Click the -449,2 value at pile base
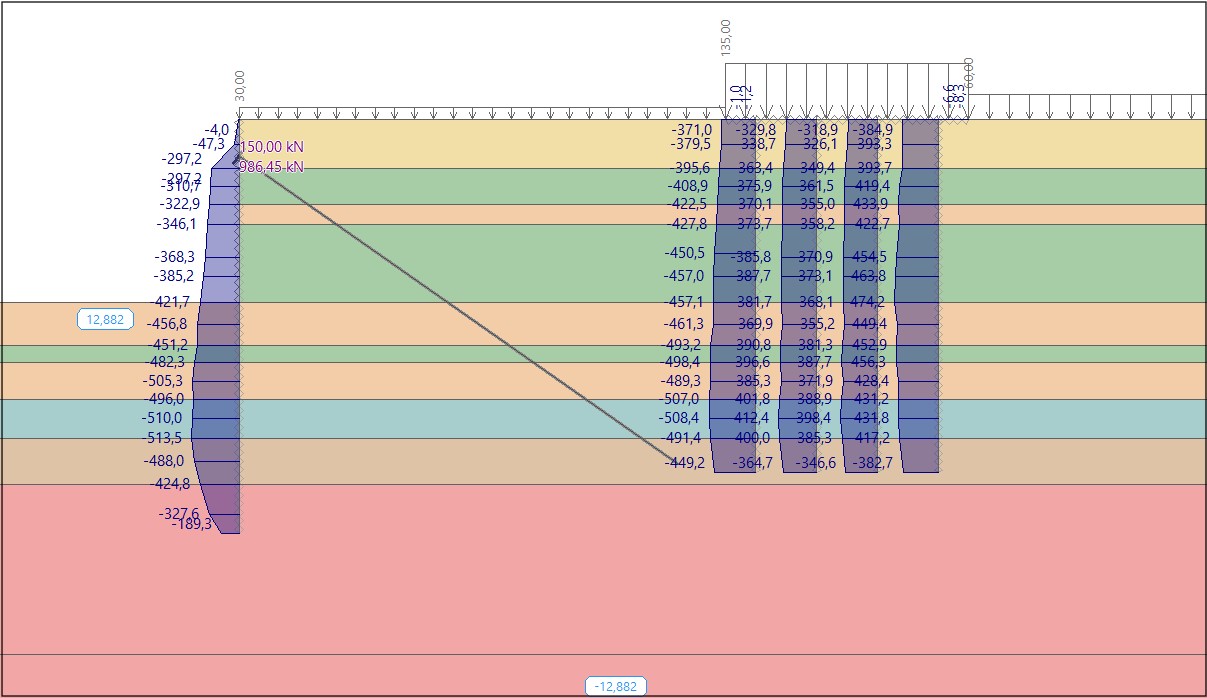Screen dimensions: 1207x698 [x=684, y=462]
